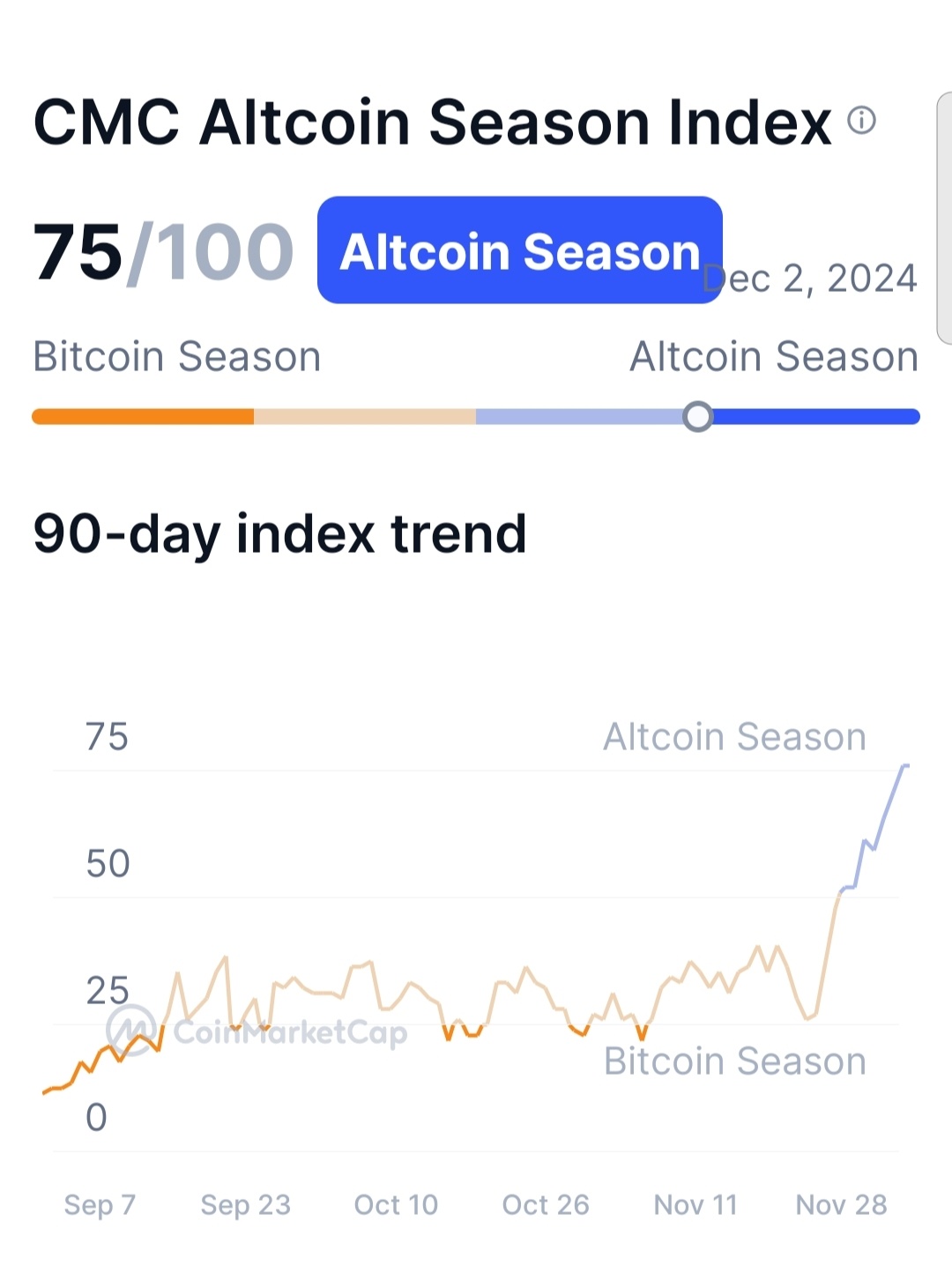Tap the Nov 28 axis label
Image resolution: width=952 pixels, height=1288 pixels.
point(841,1204)
